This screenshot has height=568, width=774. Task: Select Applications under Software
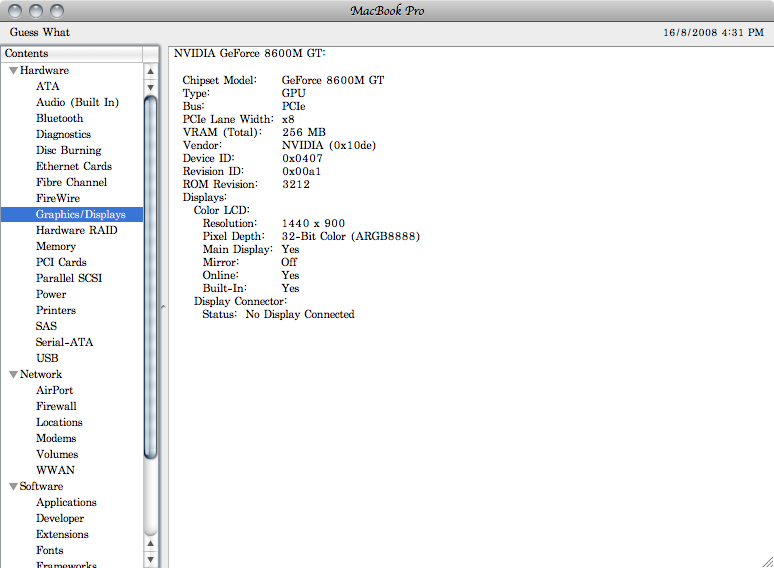pyautogui.click(x=66, y=502)
